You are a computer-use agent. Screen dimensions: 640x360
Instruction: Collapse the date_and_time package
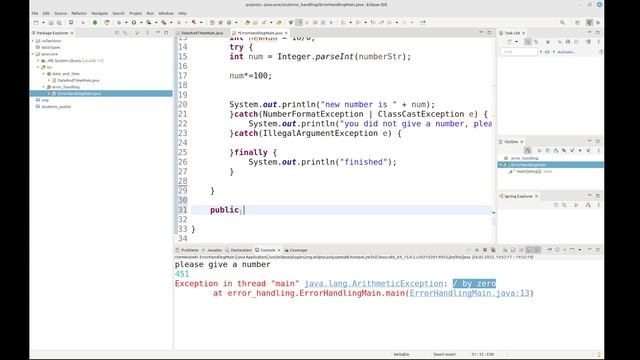(44, 74)
